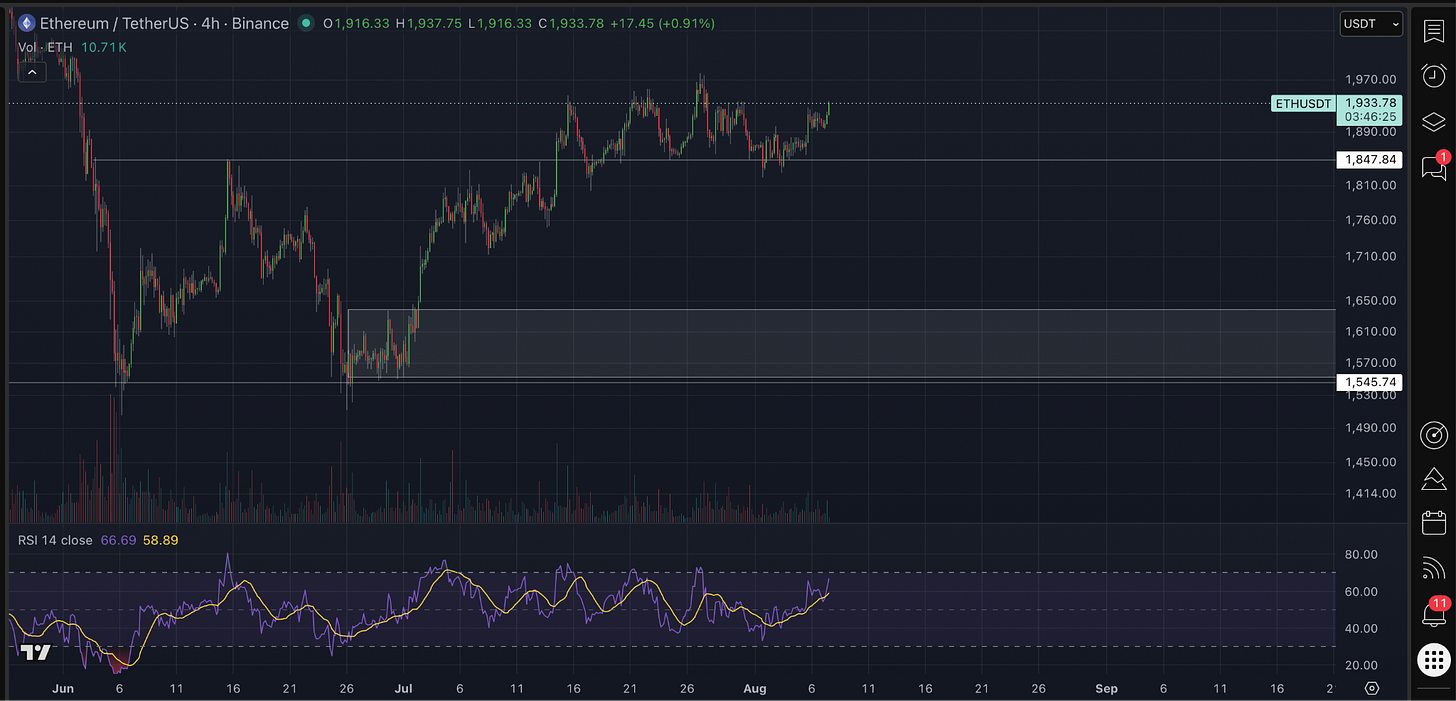Click the 1,414.00 price axis label

pos(1370,493)
